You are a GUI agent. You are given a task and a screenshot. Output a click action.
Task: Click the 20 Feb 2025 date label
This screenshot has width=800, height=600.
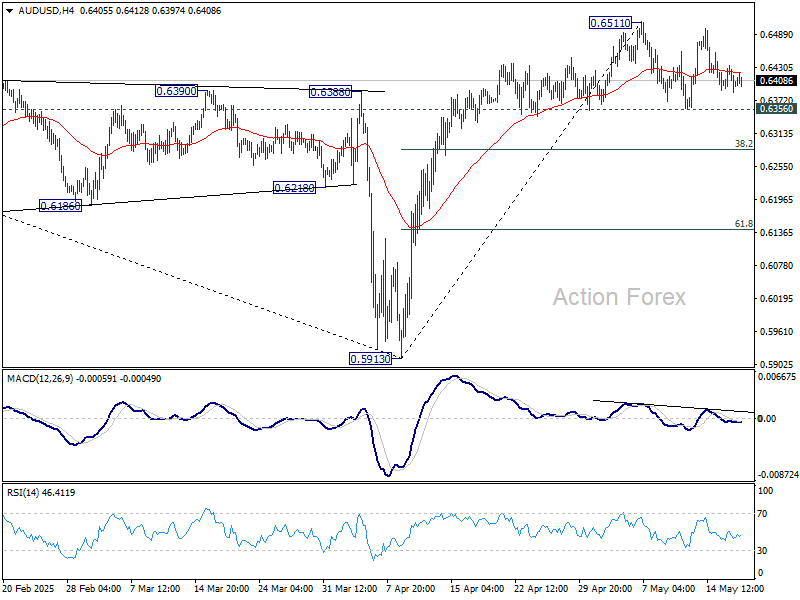pyautogui.click(x=29, y=589)
